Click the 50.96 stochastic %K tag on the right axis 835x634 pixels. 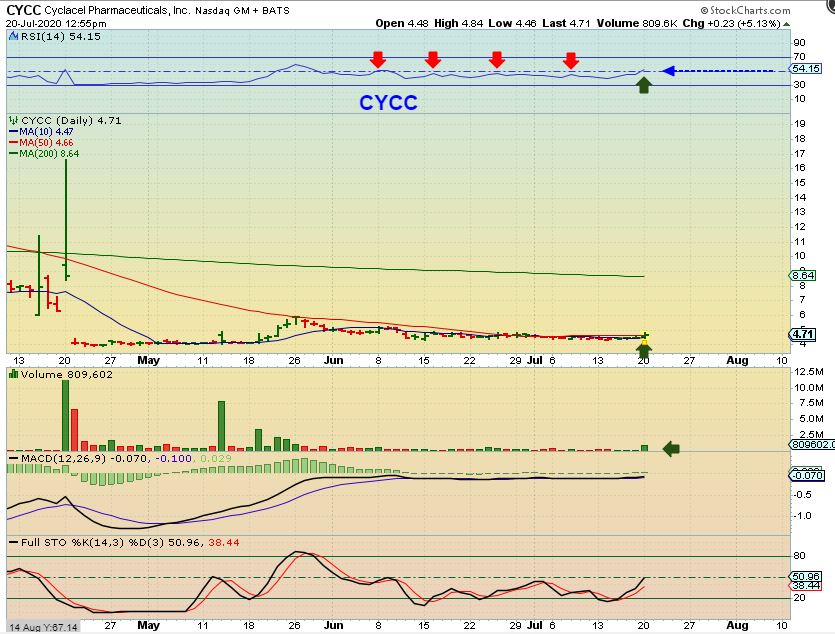coord(806,577)
